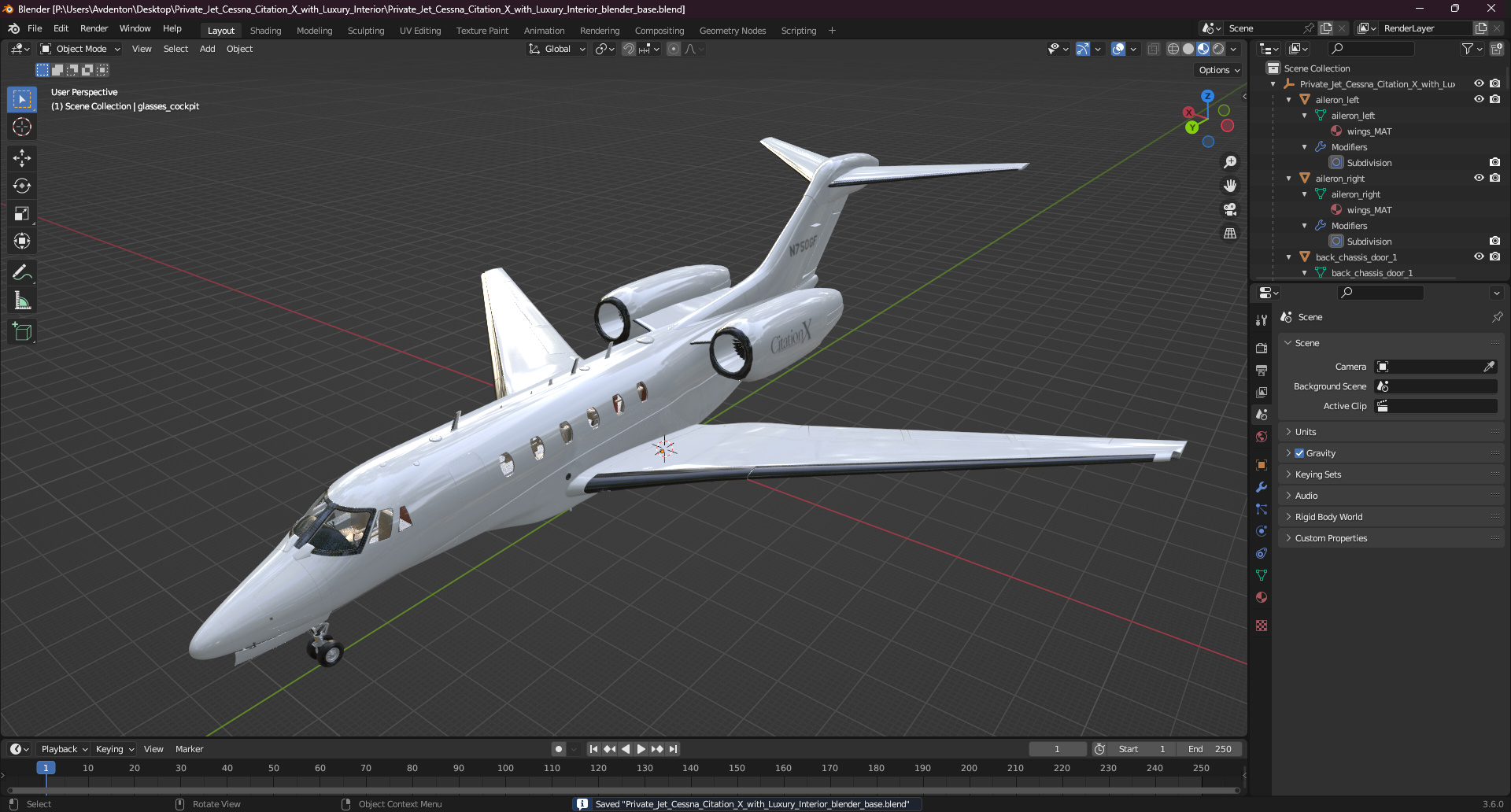
Task: Open the Modifiers properties tab
Action: (1262, 487)
